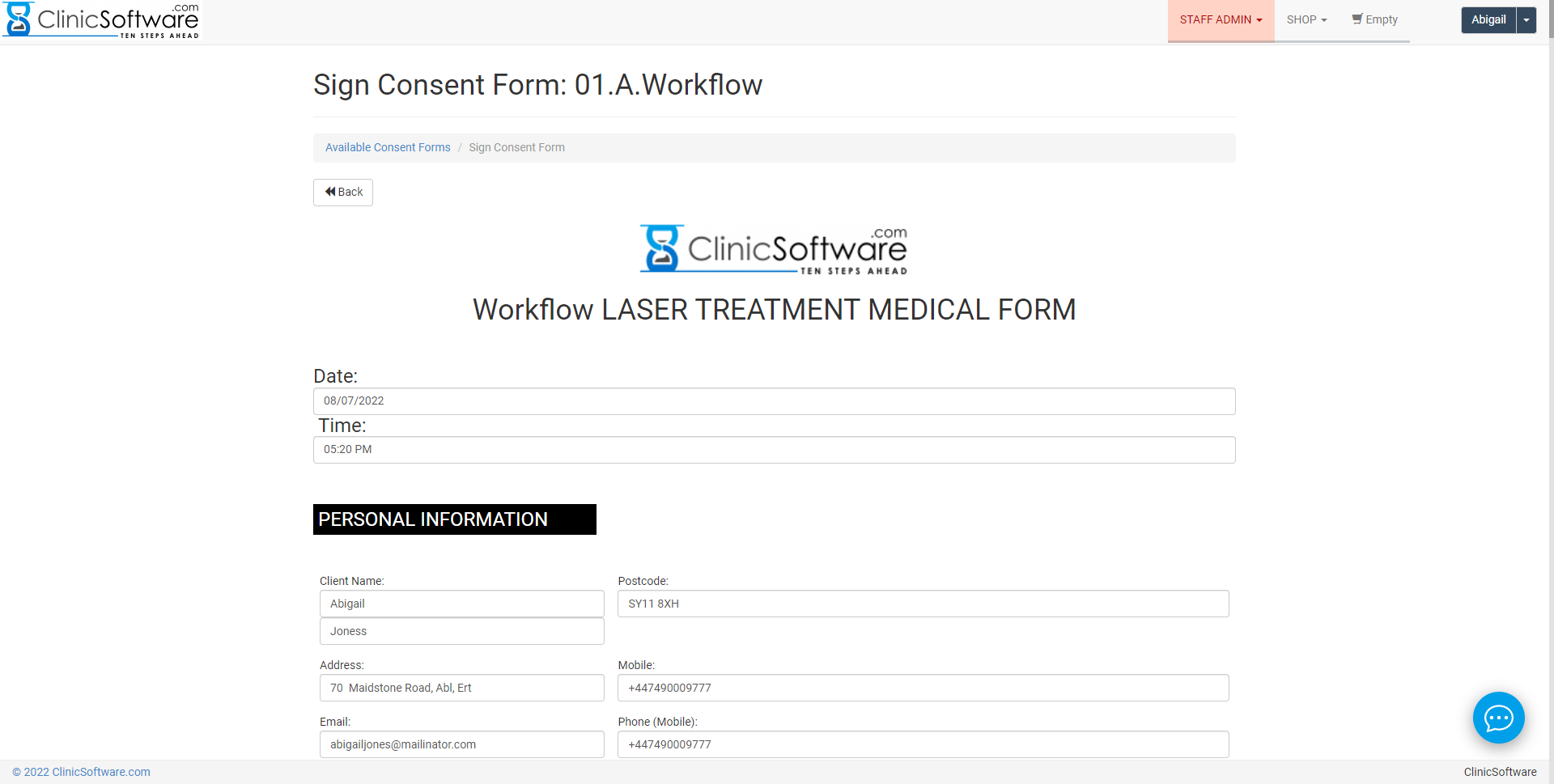Viewport: 1554px width, 784px height.
Task: Focus the Postcode field SY11 8XH
Action: point(923,604)
